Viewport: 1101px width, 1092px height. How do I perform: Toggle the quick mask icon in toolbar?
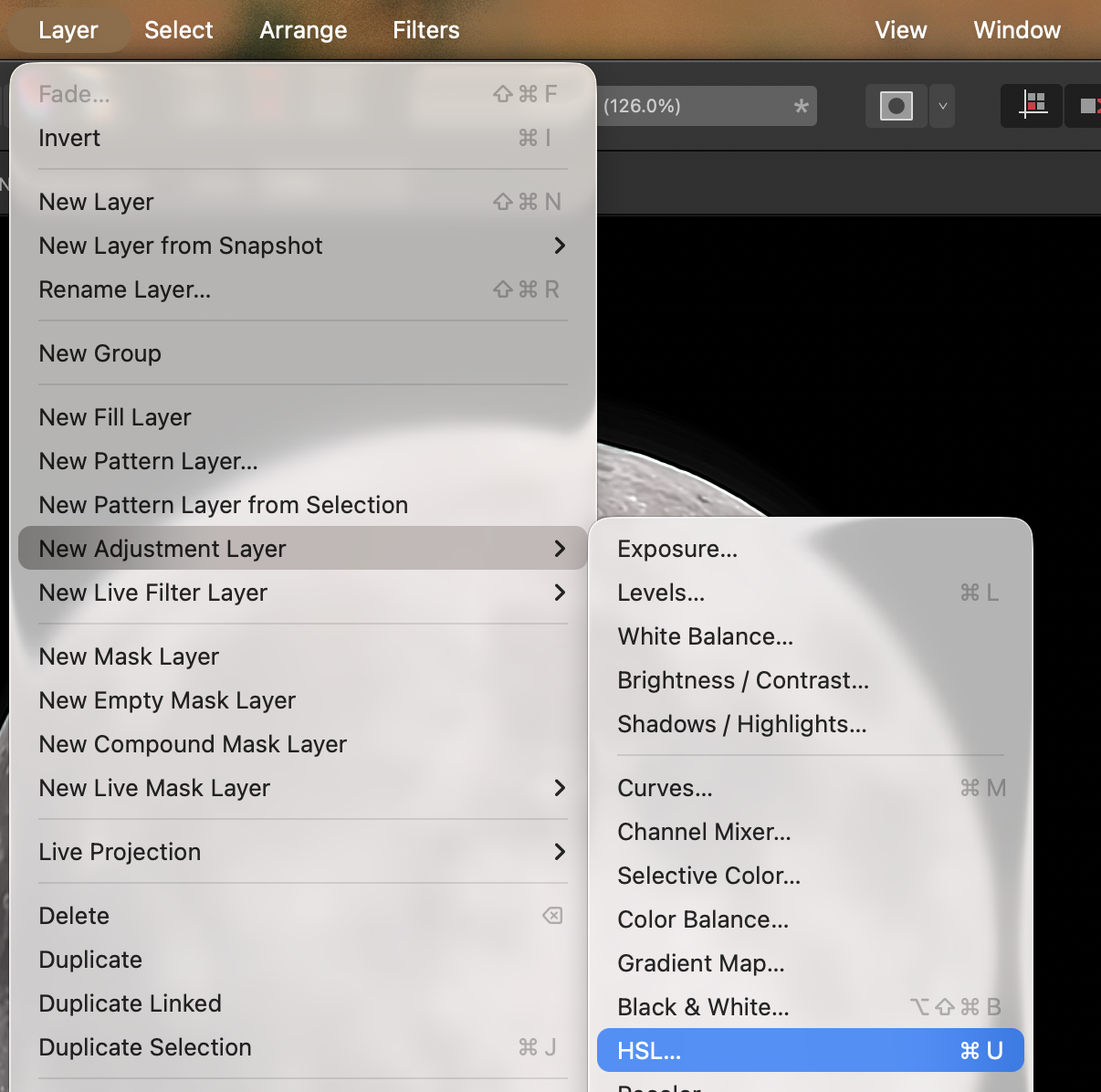tap(897, 106)
